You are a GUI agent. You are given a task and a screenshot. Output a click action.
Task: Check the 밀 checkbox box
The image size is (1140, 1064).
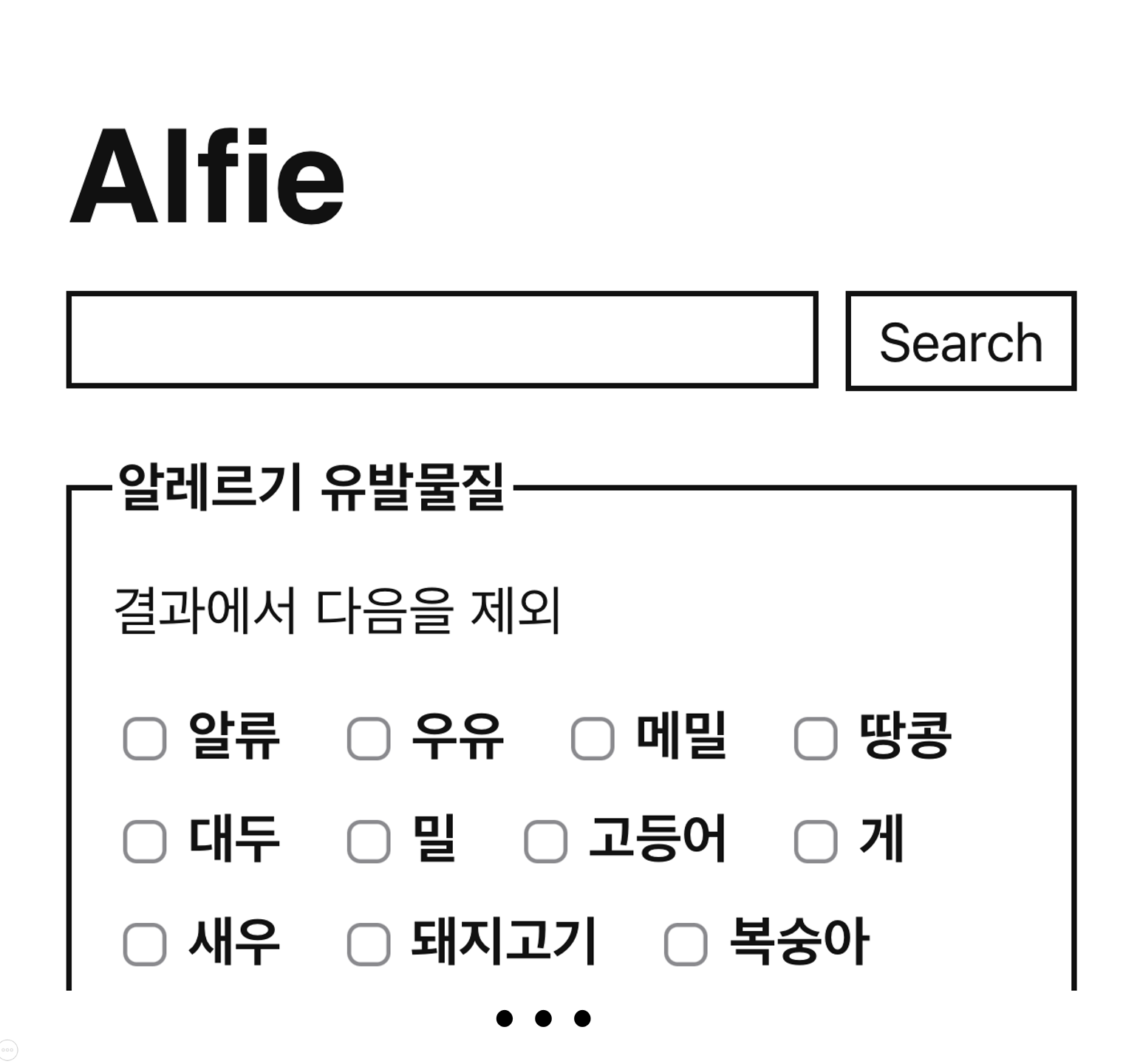369,841
